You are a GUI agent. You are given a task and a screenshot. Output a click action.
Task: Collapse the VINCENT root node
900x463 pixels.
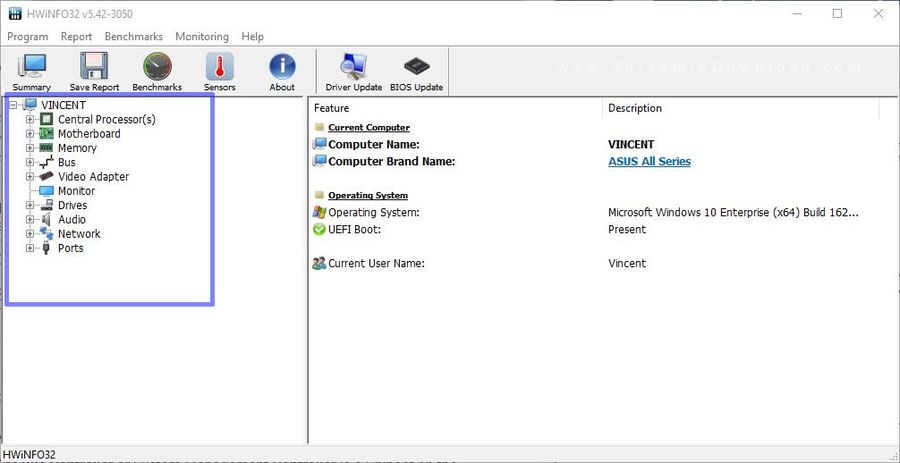point(13,105)
